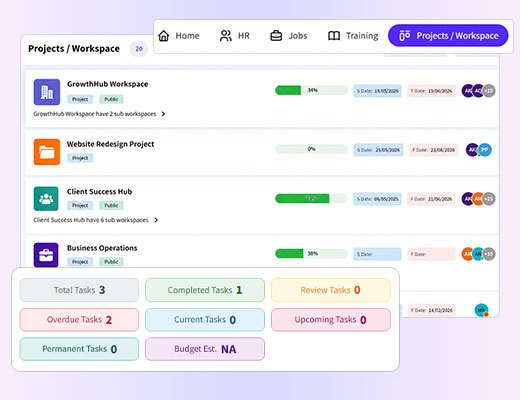The height and width of the screenshot is (400, 520).
Task: Switch to the Jobs tab
Action: (x=289, y=36)
